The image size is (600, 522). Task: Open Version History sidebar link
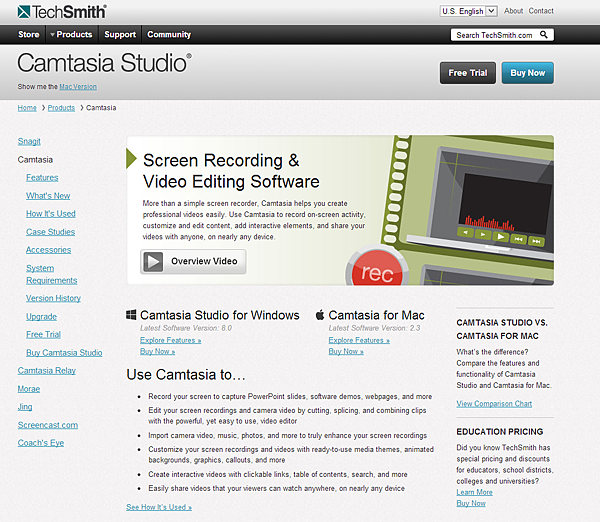pos(54,298)
